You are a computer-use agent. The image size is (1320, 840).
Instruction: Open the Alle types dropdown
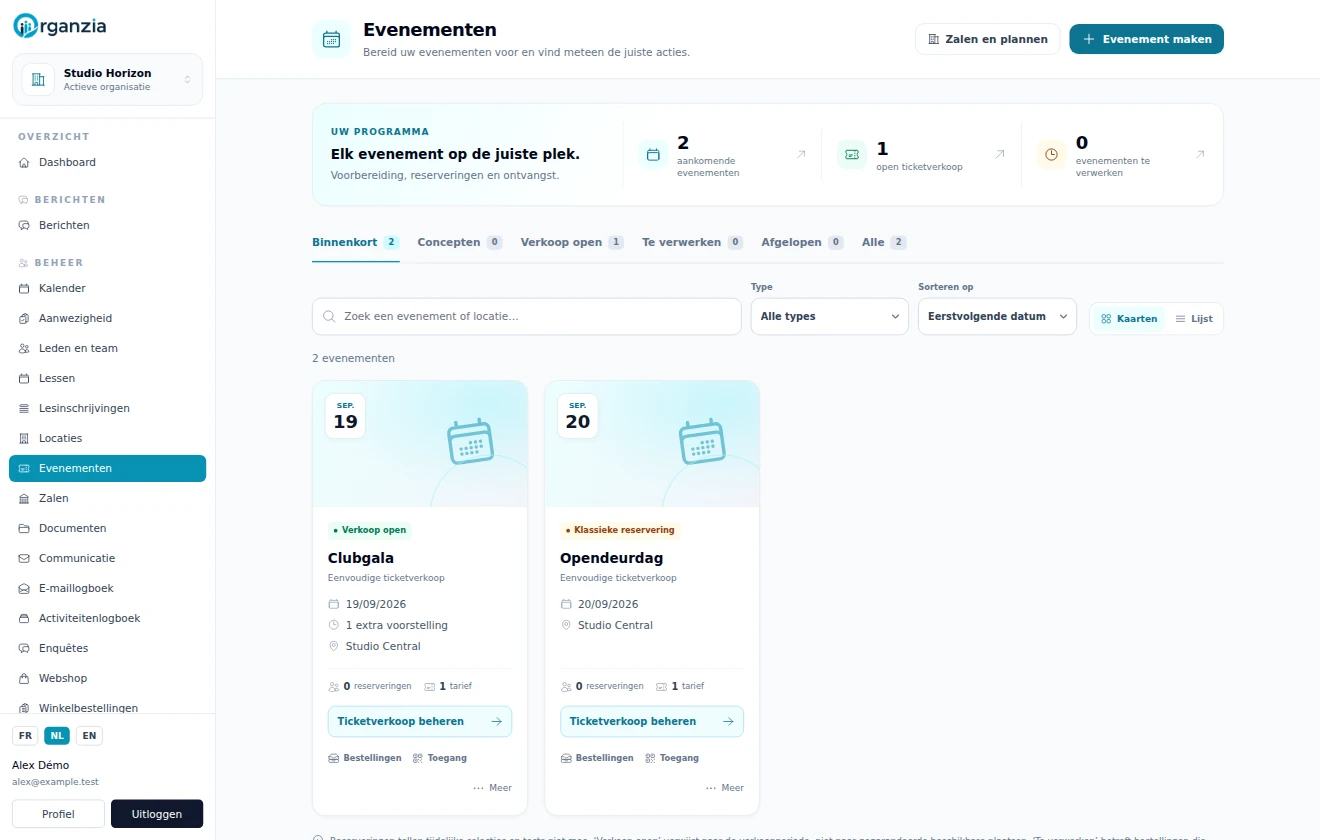830,316
